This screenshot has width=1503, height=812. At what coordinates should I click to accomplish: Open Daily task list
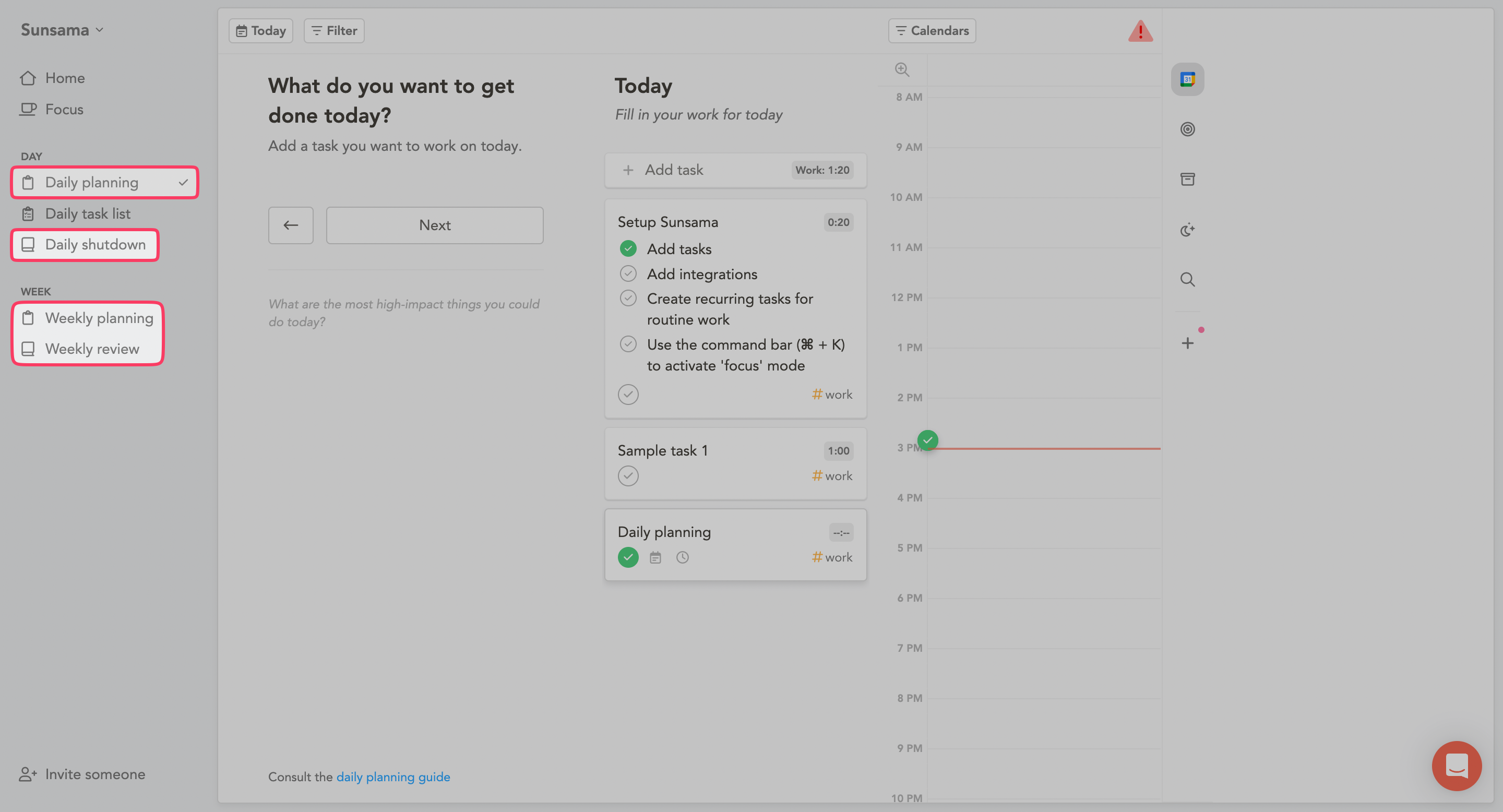(x=76, y=213)
